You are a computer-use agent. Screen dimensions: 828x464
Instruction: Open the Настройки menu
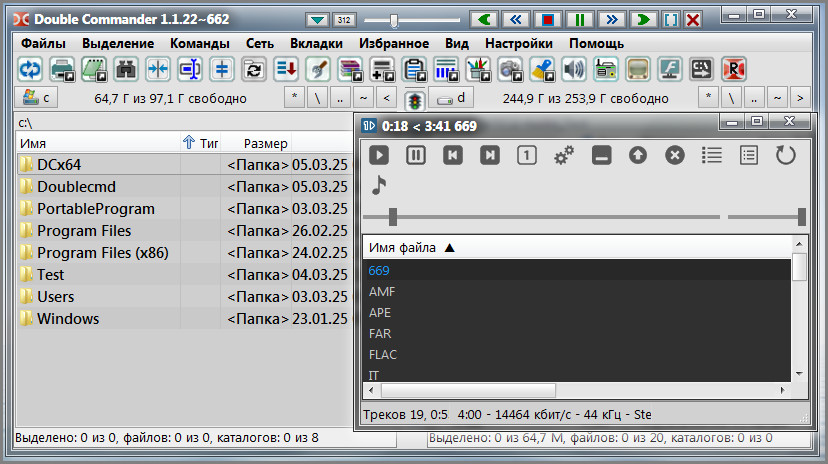pyautogui.click(x=519, y=43)
